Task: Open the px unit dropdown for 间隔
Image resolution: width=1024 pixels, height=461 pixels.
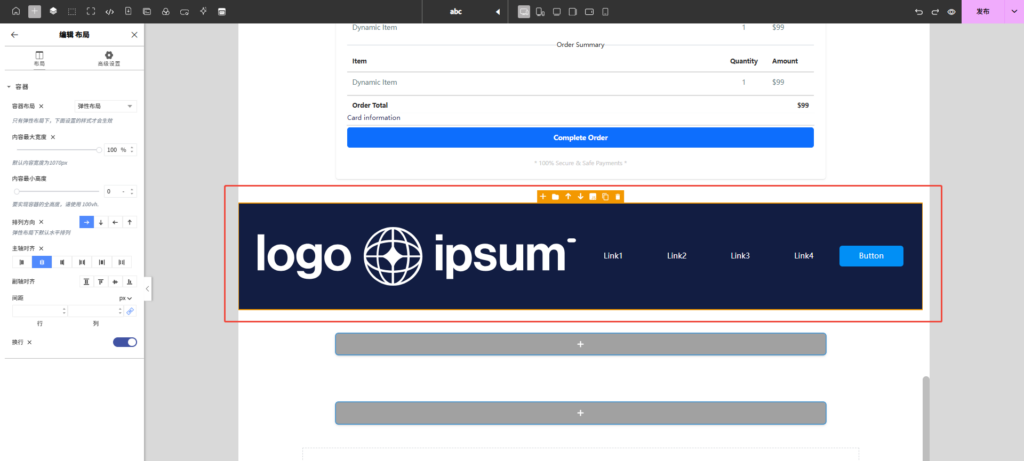Action: pyautogui.click(x=126, y=298)
